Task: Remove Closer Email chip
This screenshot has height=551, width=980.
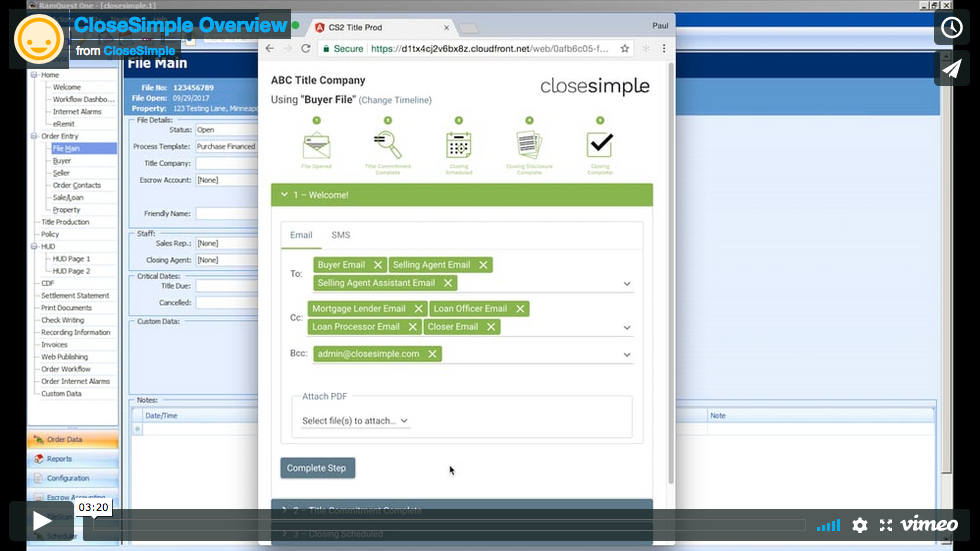Action: click(x=491, y=327)
